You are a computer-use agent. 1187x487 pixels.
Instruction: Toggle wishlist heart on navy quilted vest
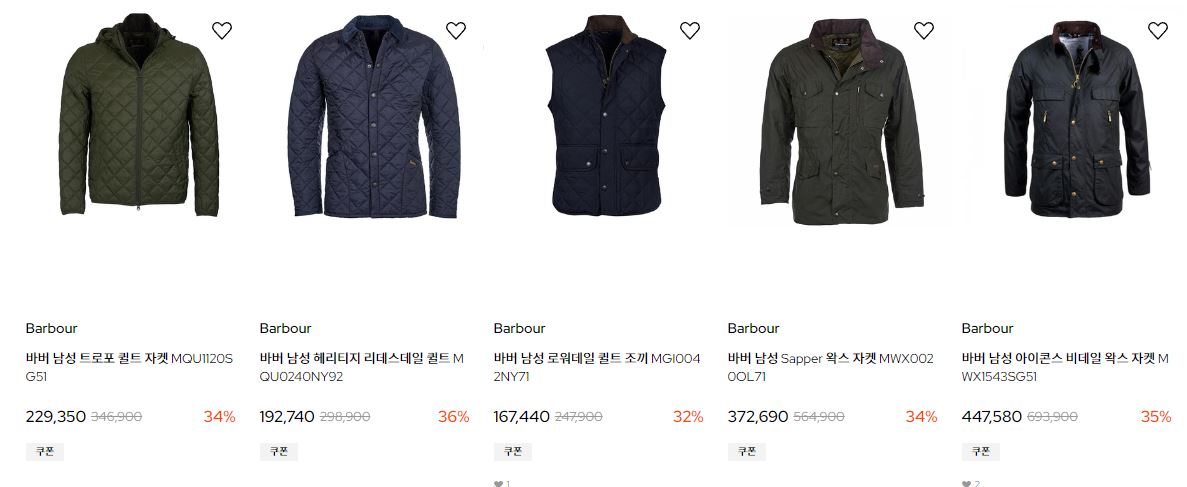pos(690,30)
